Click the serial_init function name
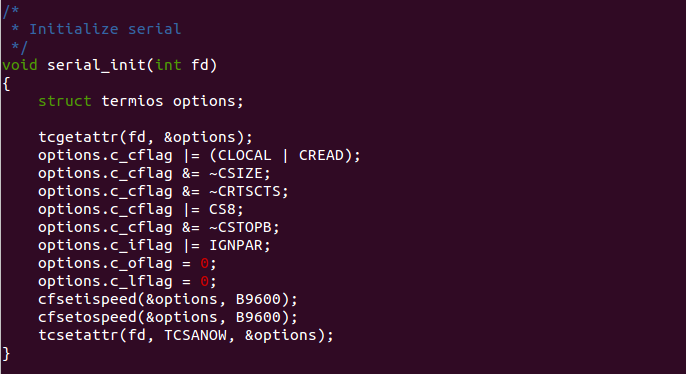The image size is (686, 374). tap(96, 65)
